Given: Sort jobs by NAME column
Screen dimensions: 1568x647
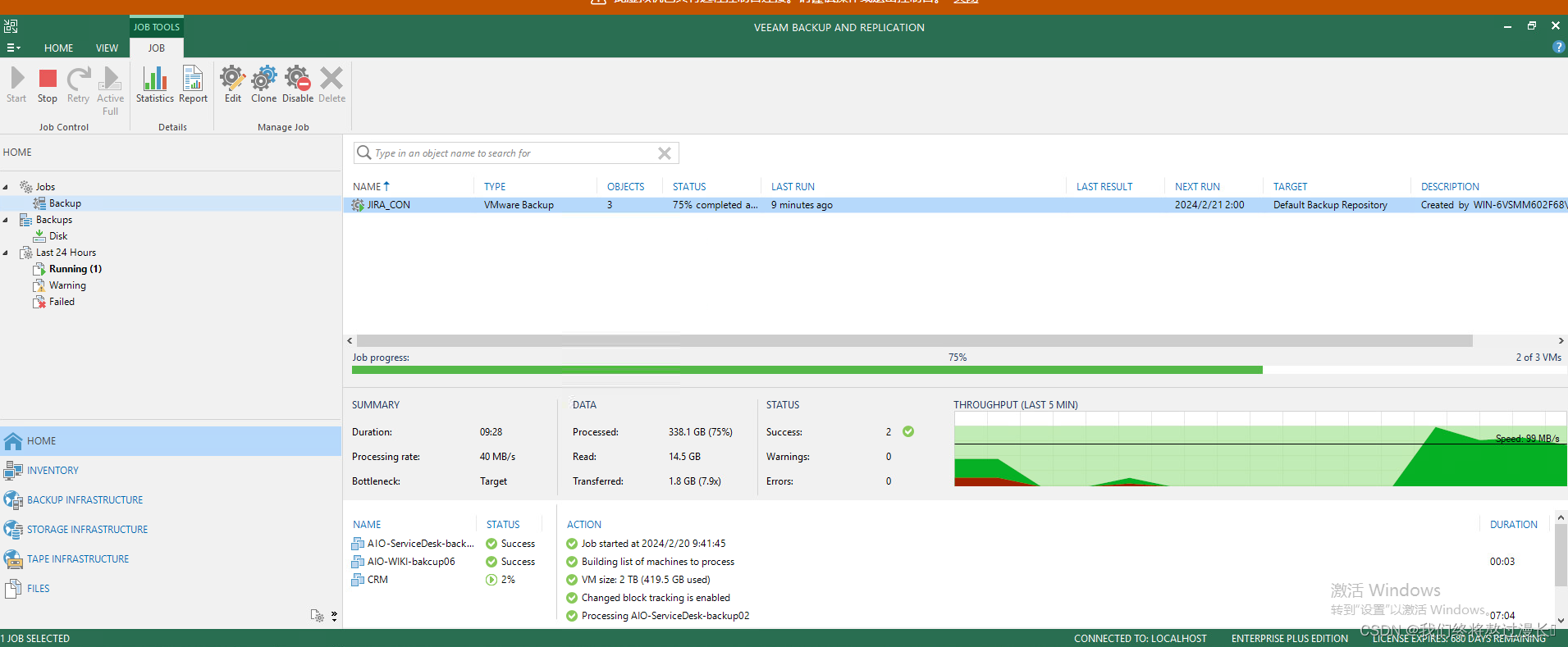Looking at the screenshot, I should tap(371, 187).
